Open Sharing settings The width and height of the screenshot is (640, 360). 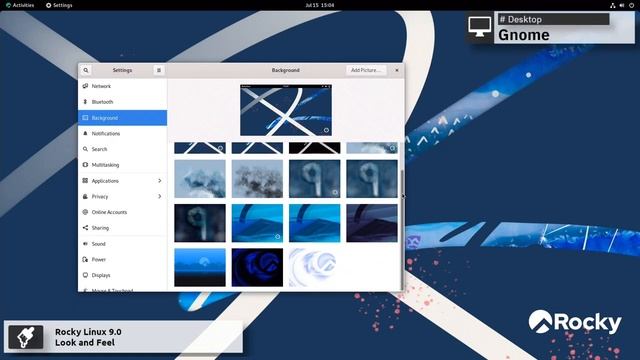(x=122, y=228)
